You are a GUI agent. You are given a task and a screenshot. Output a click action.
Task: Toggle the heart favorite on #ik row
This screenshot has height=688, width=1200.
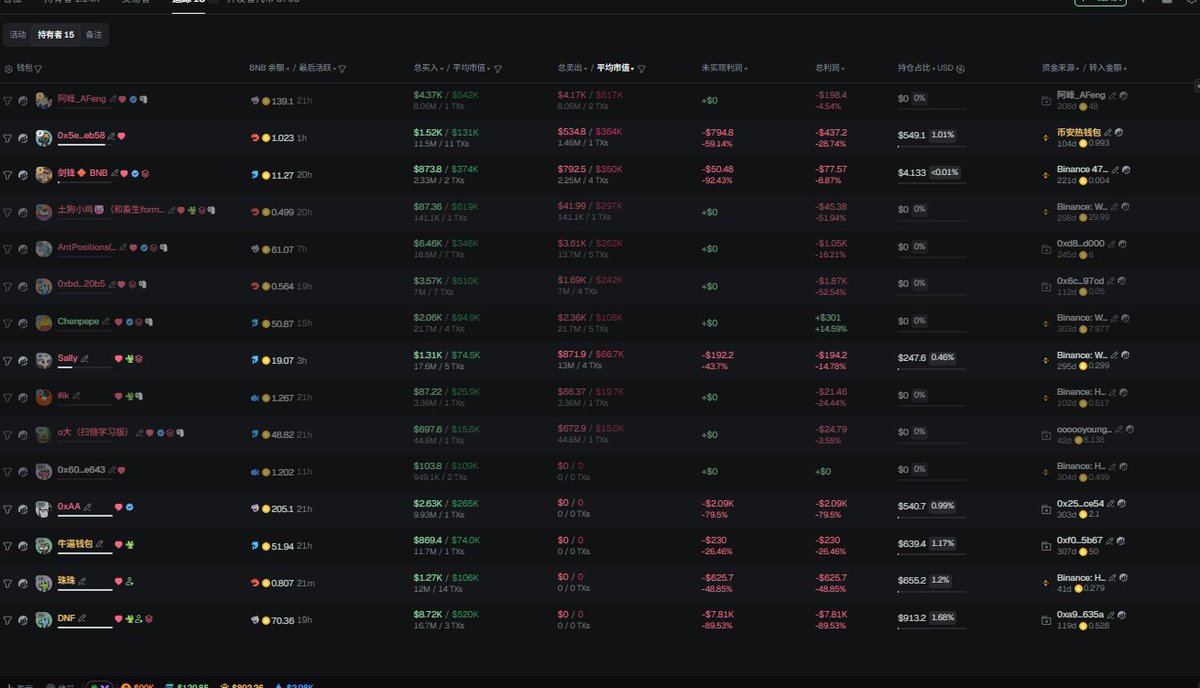(119, 396)
